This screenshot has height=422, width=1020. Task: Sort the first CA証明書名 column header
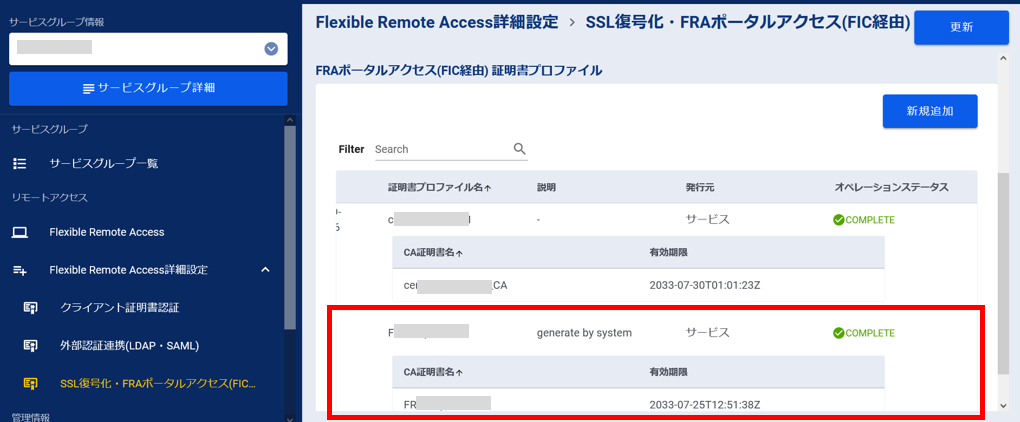click(x=433, y=252)
